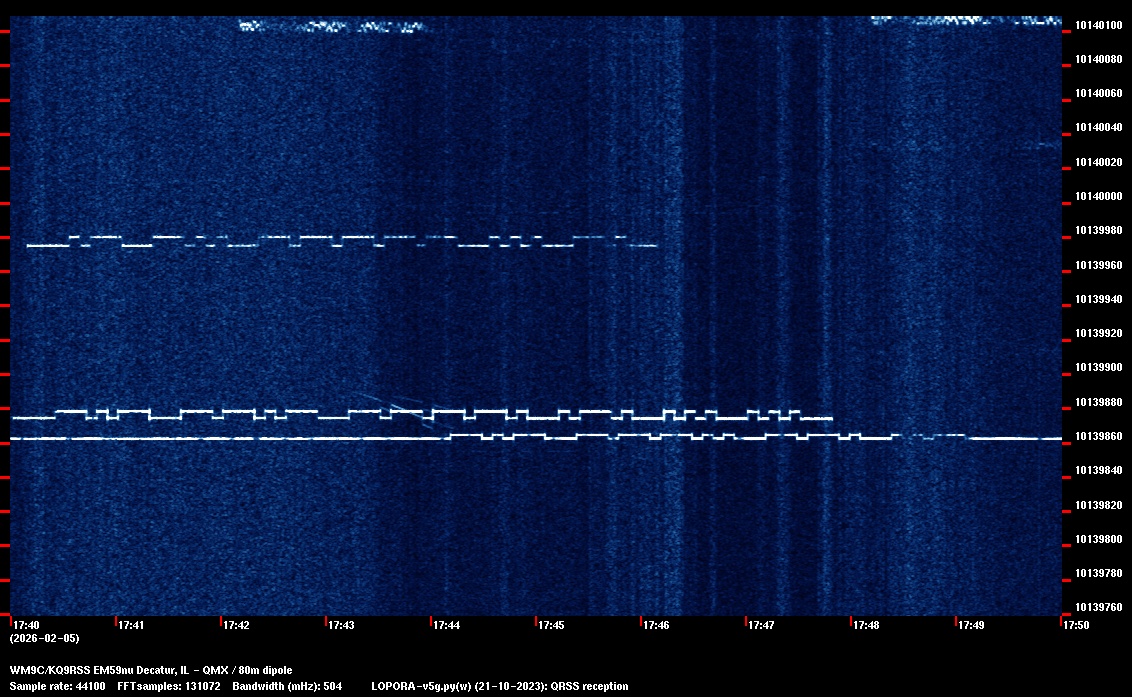Click the bright signal burst at top right corner
The height and width of the screenshot is (697, 1132).
pyautogui.click(x=965, y=19)
